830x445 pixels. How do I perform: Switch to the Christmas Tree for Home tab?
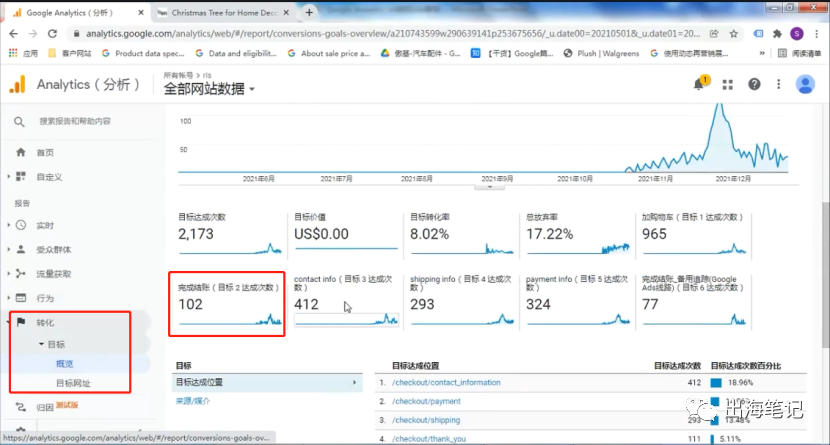coord(223,13)
